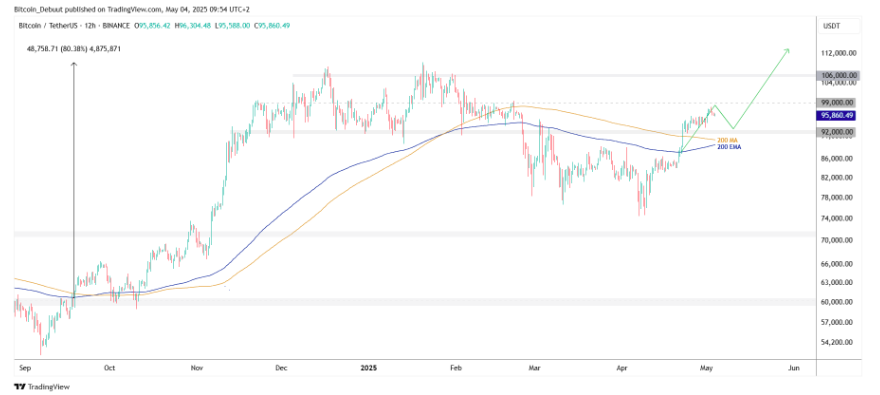This screenshot has width=880, height=395.
Task: Click the 2025 marker on time axis
Action: pos(369,368)
